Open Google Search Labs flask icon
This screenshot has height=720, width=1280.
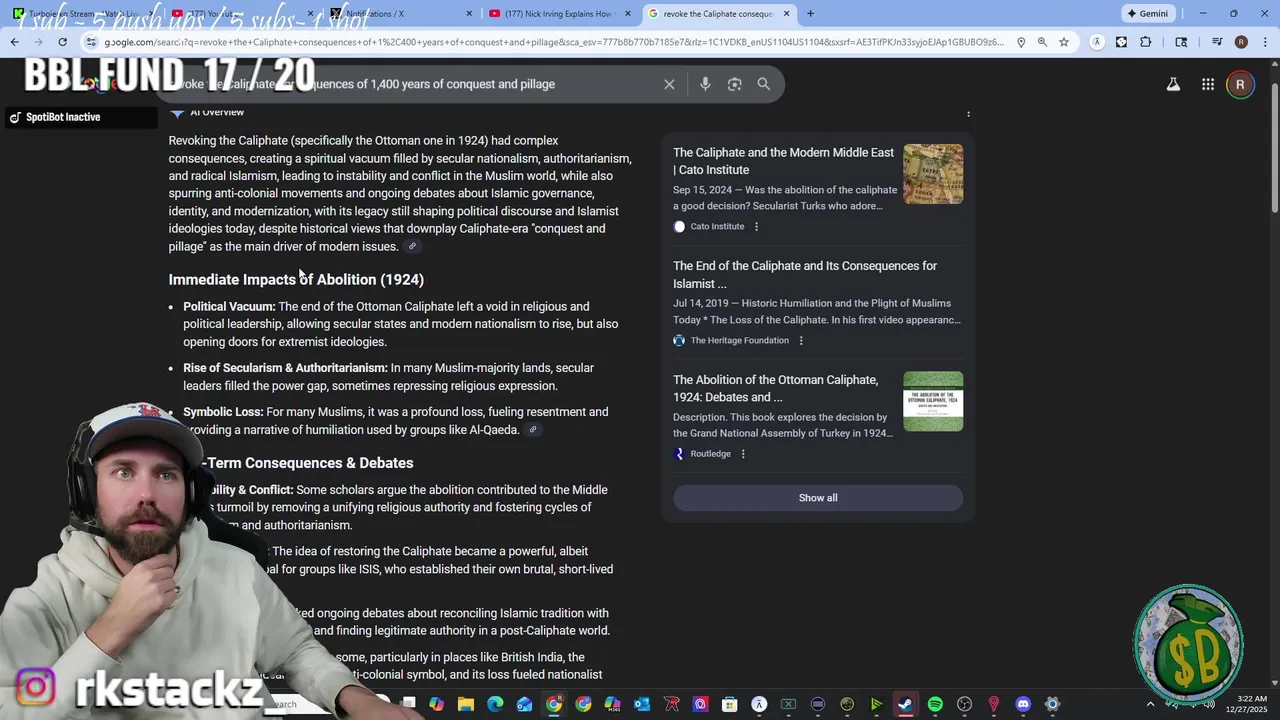coord(1173,84)
